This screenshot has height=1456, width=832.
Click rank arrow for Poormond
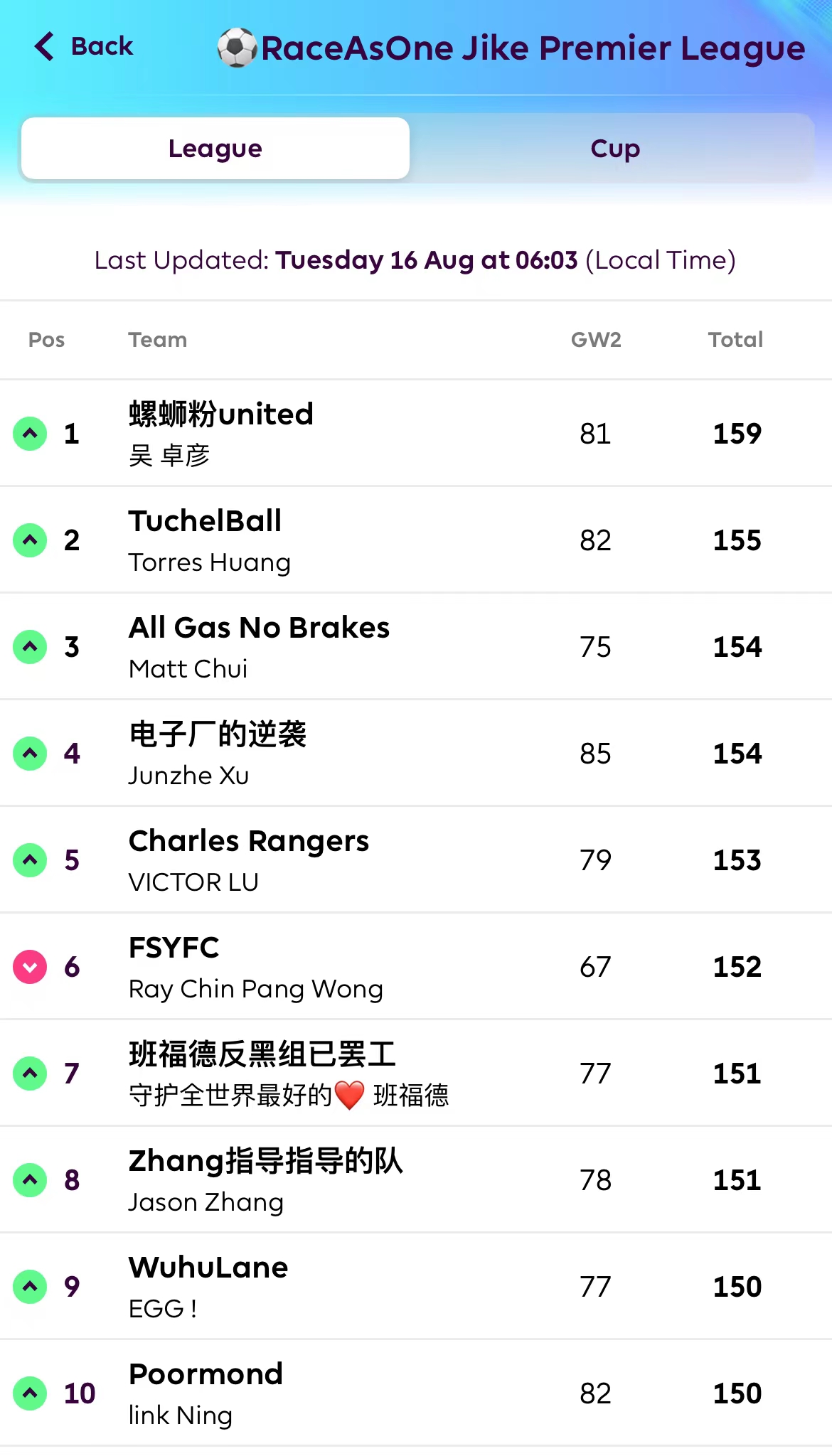pos(30,1393)
